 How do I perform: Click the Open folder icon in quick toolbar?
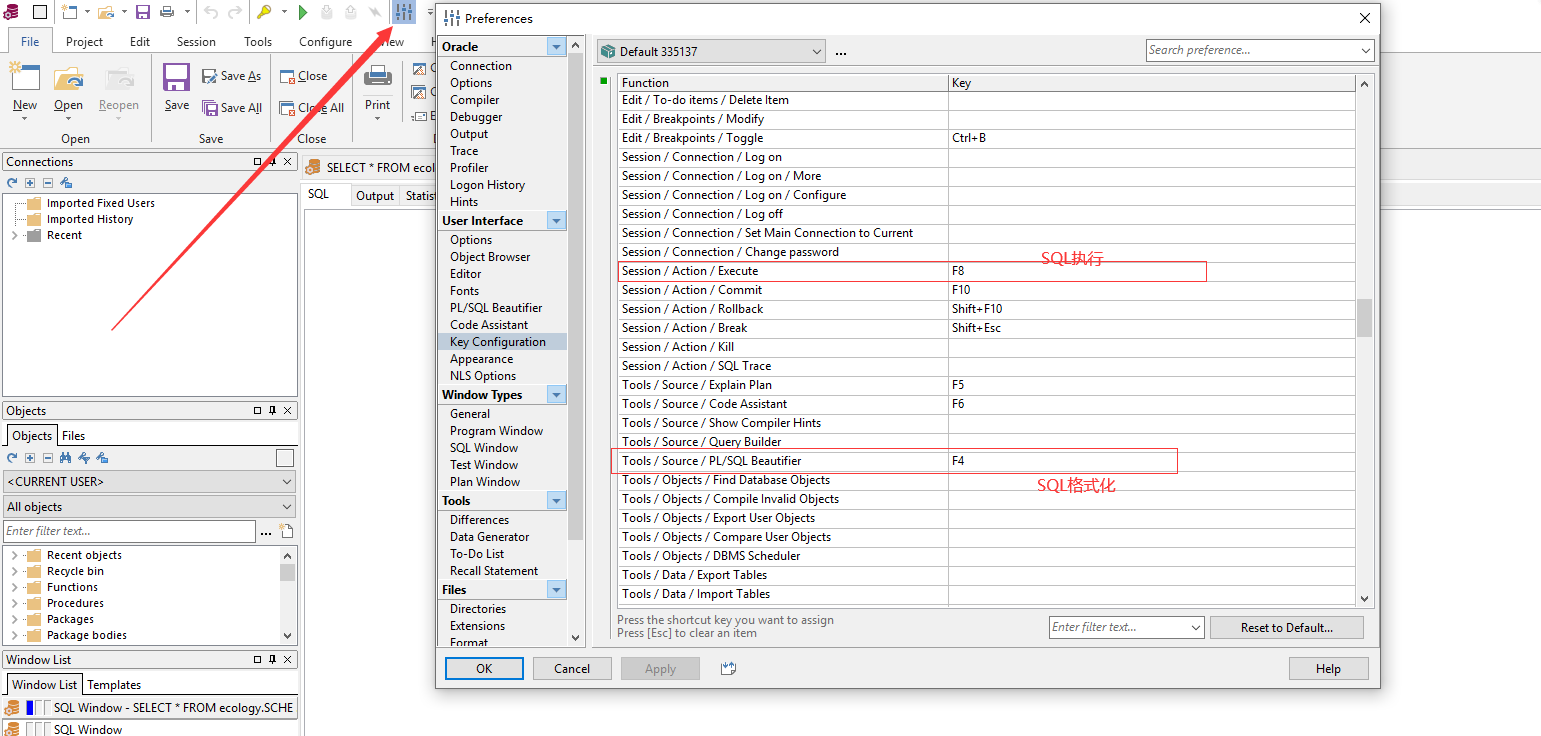pos(105,12)
